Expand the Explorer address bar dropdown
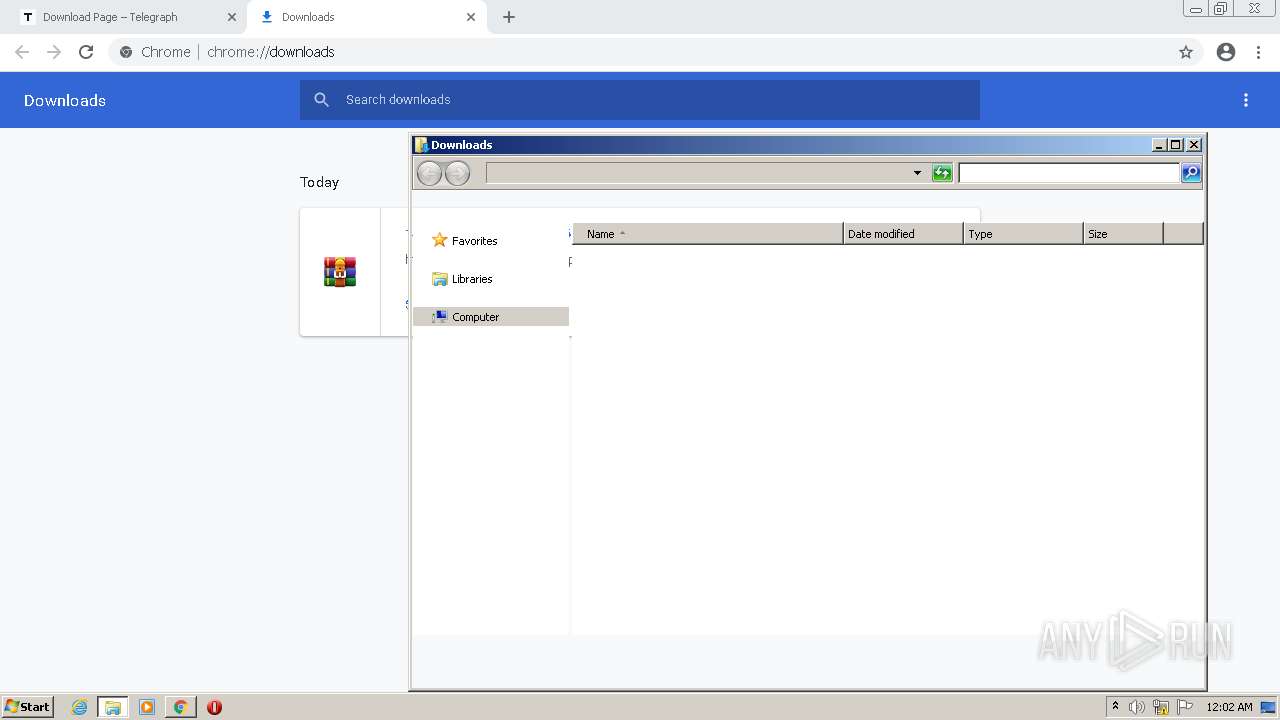The height and width of the screenshot is (720, 1280). tap(917, 173)
